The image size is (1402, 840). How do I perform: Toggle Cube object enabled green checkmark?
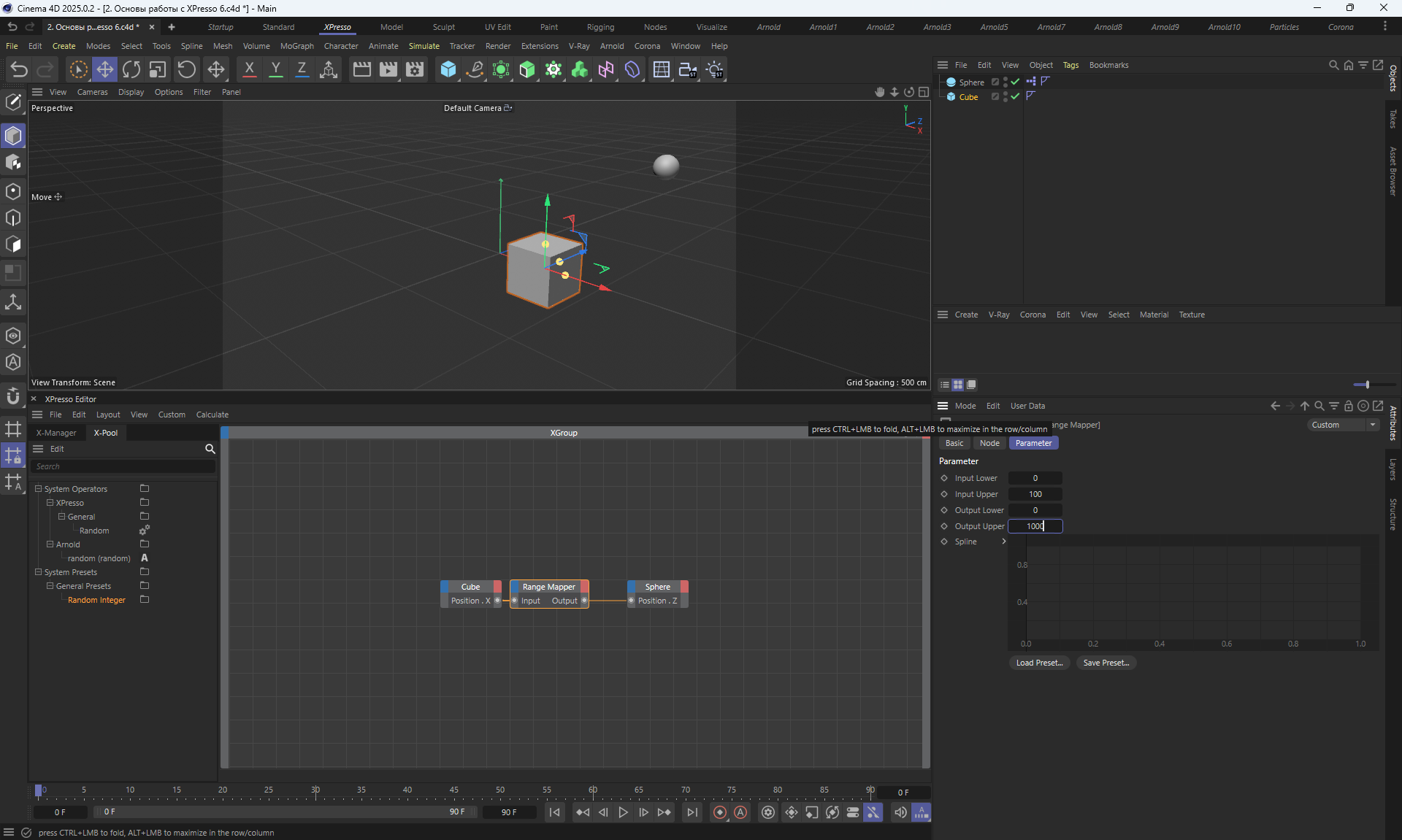(x=1015, y=96)
